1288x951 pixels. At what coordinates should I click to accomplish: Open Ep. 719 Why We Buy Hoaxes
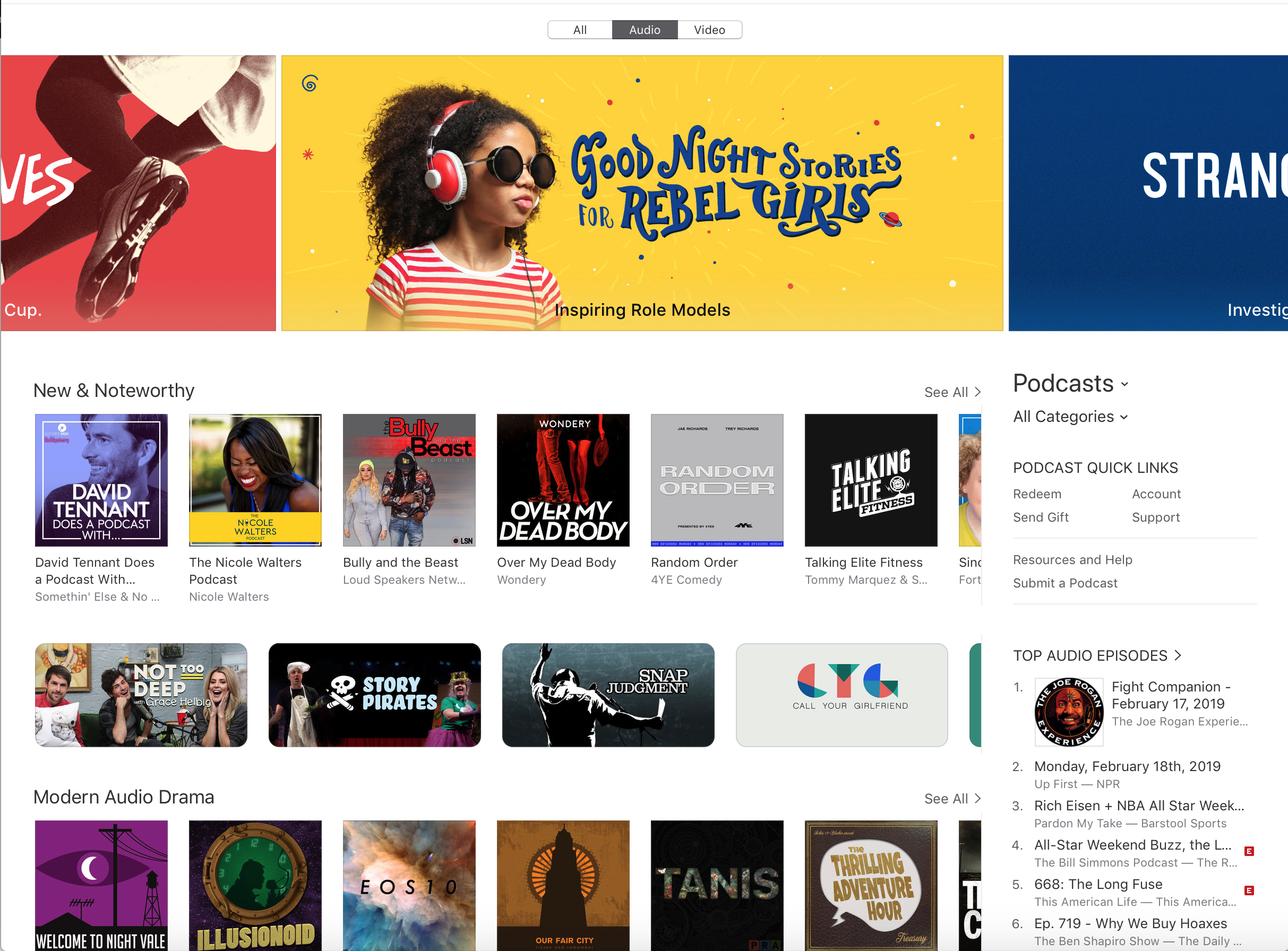[x=1130, y=923]
